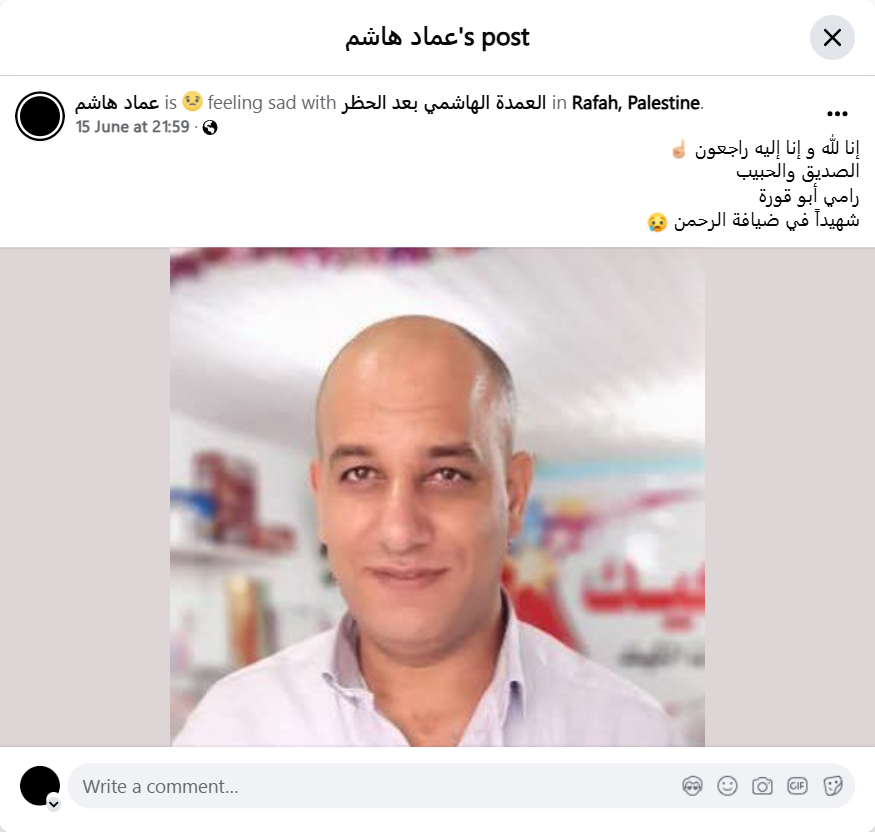Click the عماد هاشم's post dialog title
The image size is (875, 832).
pyautogui.click(x=438, y=37)
